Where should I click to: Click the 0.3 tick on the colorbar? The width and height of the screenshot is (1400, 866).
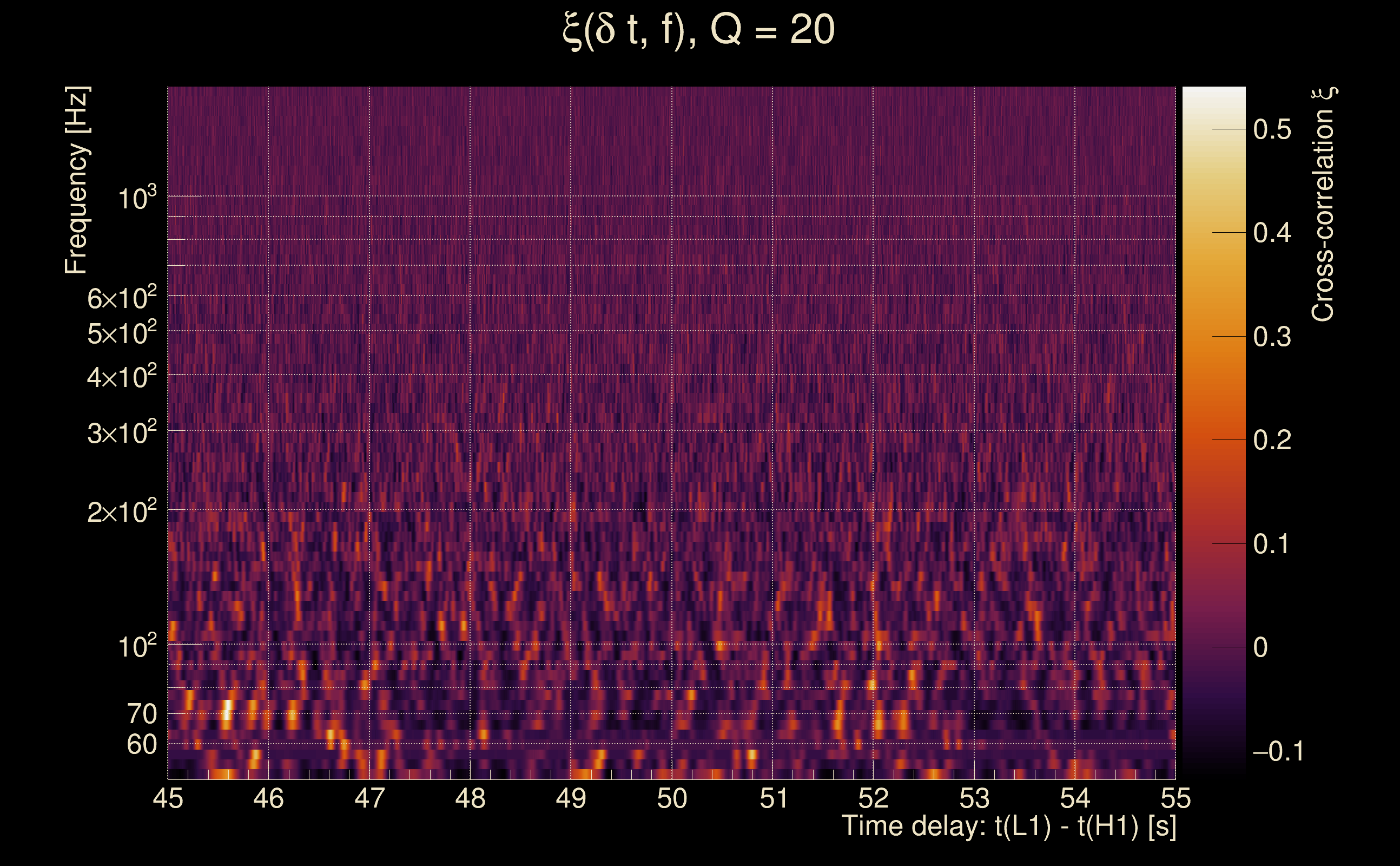[1272, 337]
